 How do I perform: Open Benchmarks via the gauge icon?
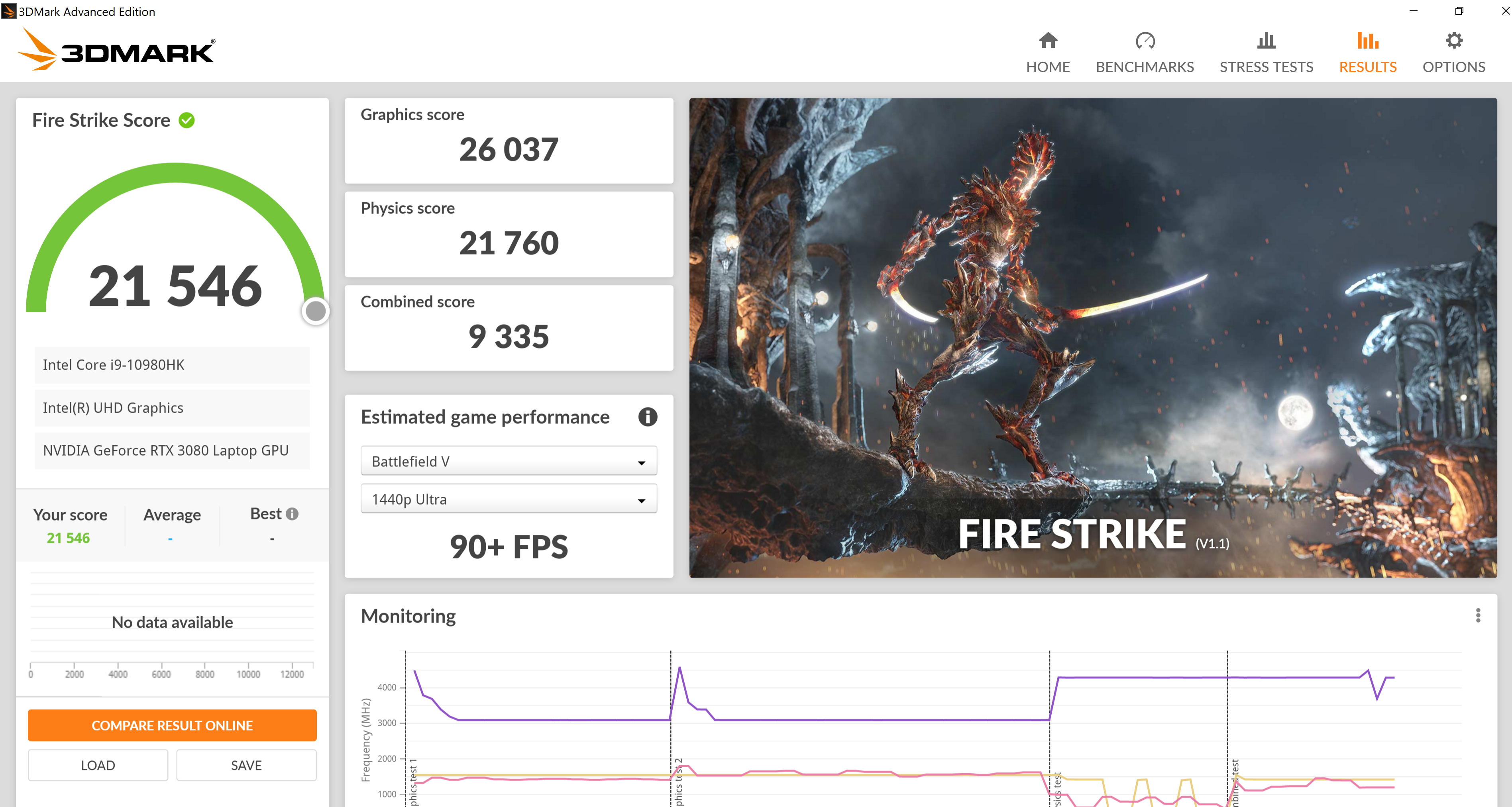coord(1145,41)
